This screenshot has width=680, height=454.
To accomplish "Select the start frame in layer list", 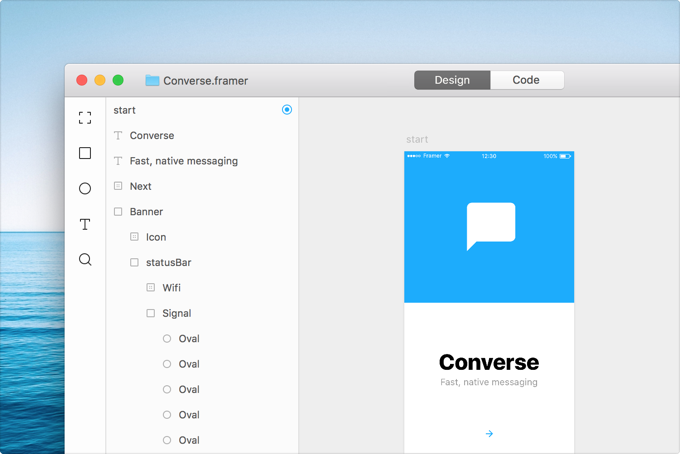I will [x=202, y=110].
